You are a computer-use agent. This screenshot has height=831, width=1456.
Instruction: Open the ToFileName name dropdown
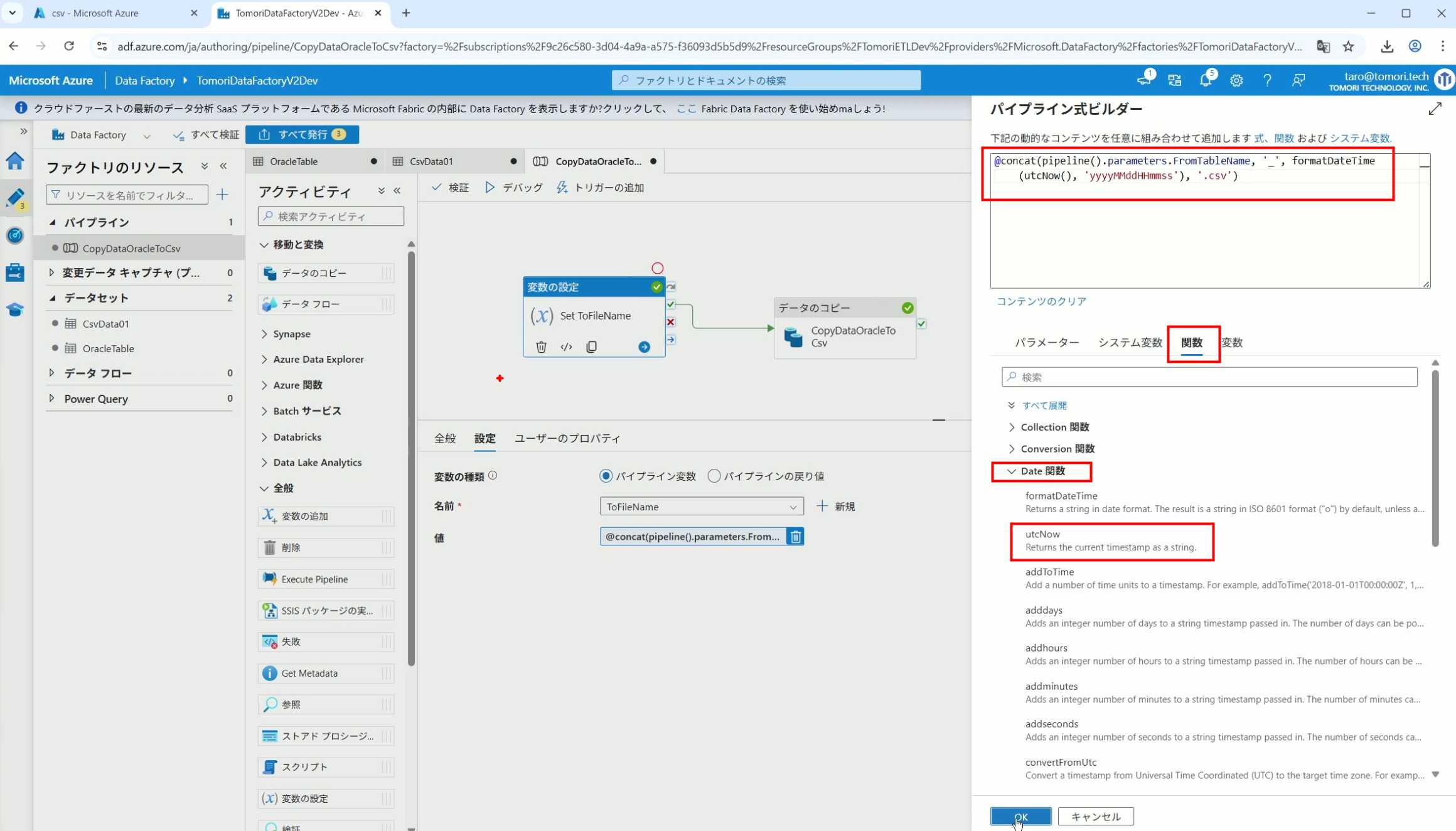701,507
